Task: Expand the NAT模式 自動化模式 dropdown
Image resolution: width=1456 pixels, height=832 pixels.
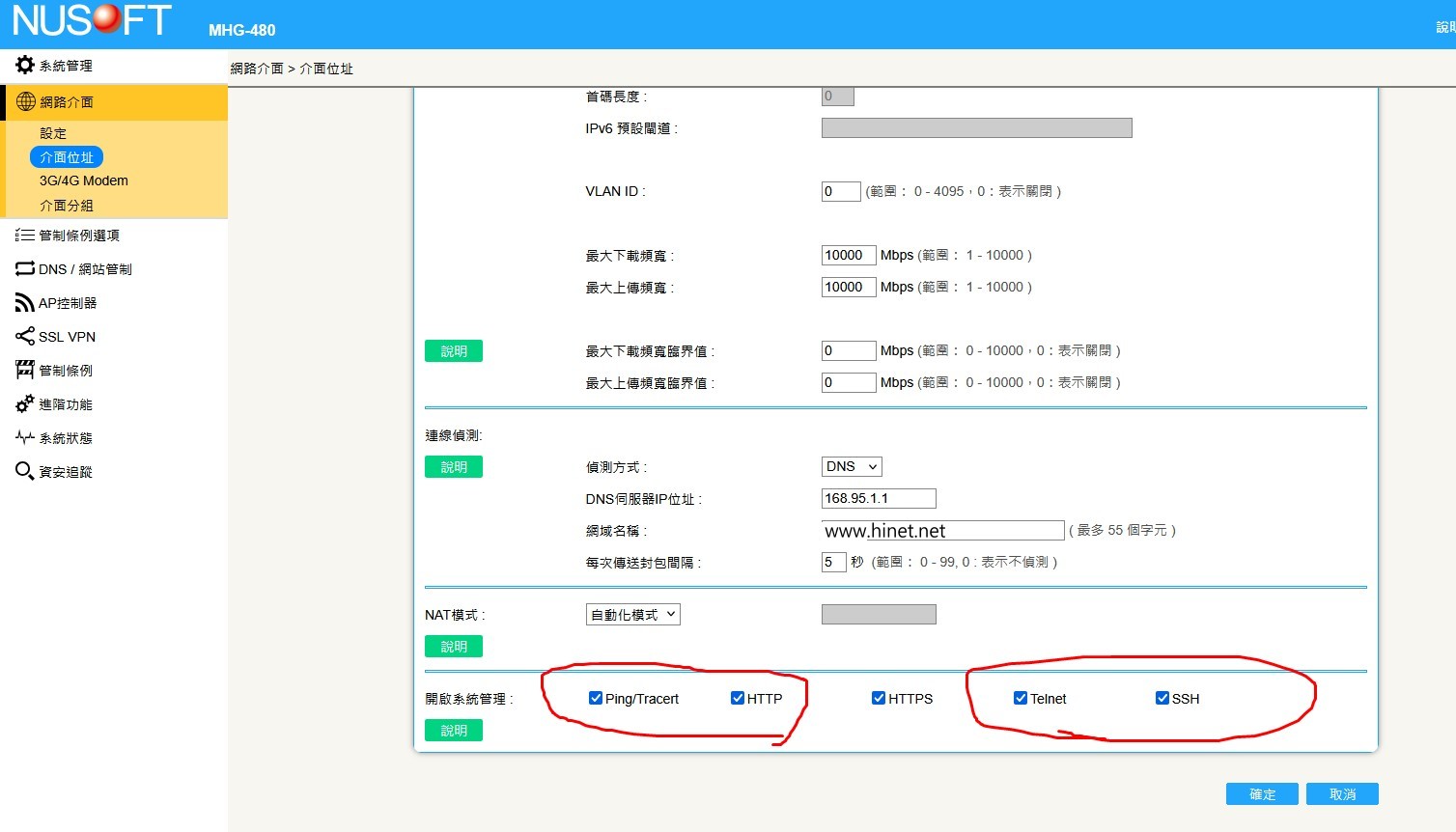Action: 632,614
